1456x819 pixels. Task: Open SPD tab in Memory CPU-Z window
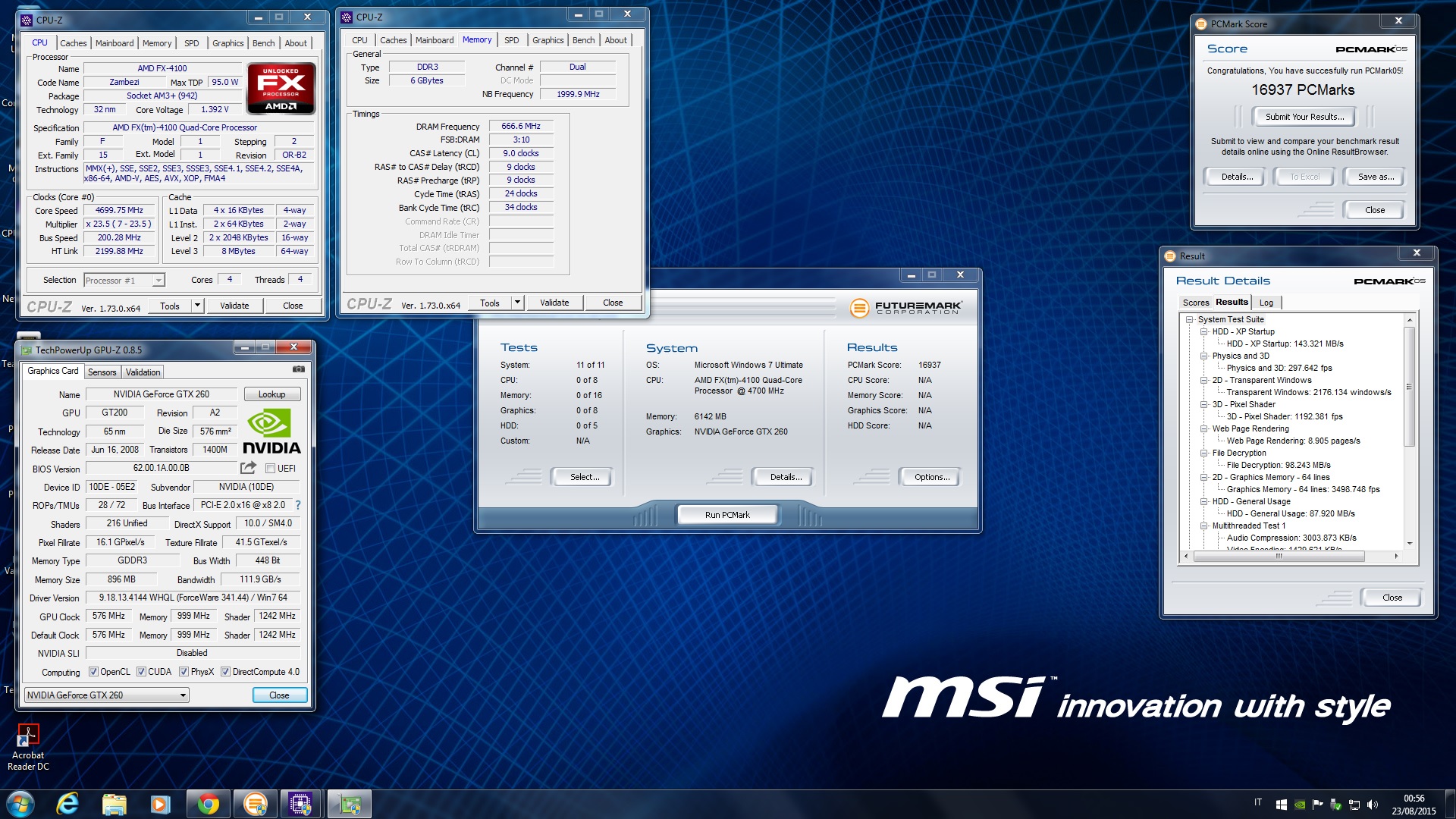[x=512, y=40]
